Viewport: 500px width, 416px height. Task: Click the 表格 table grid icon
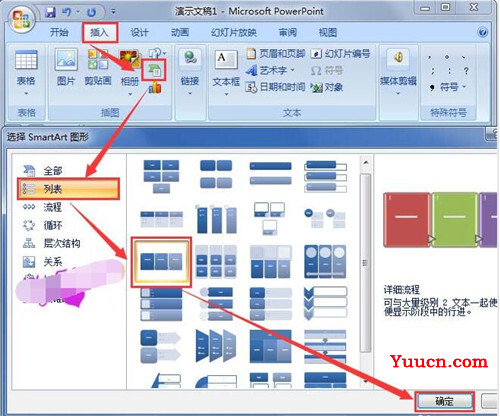[x=26, y=60]
